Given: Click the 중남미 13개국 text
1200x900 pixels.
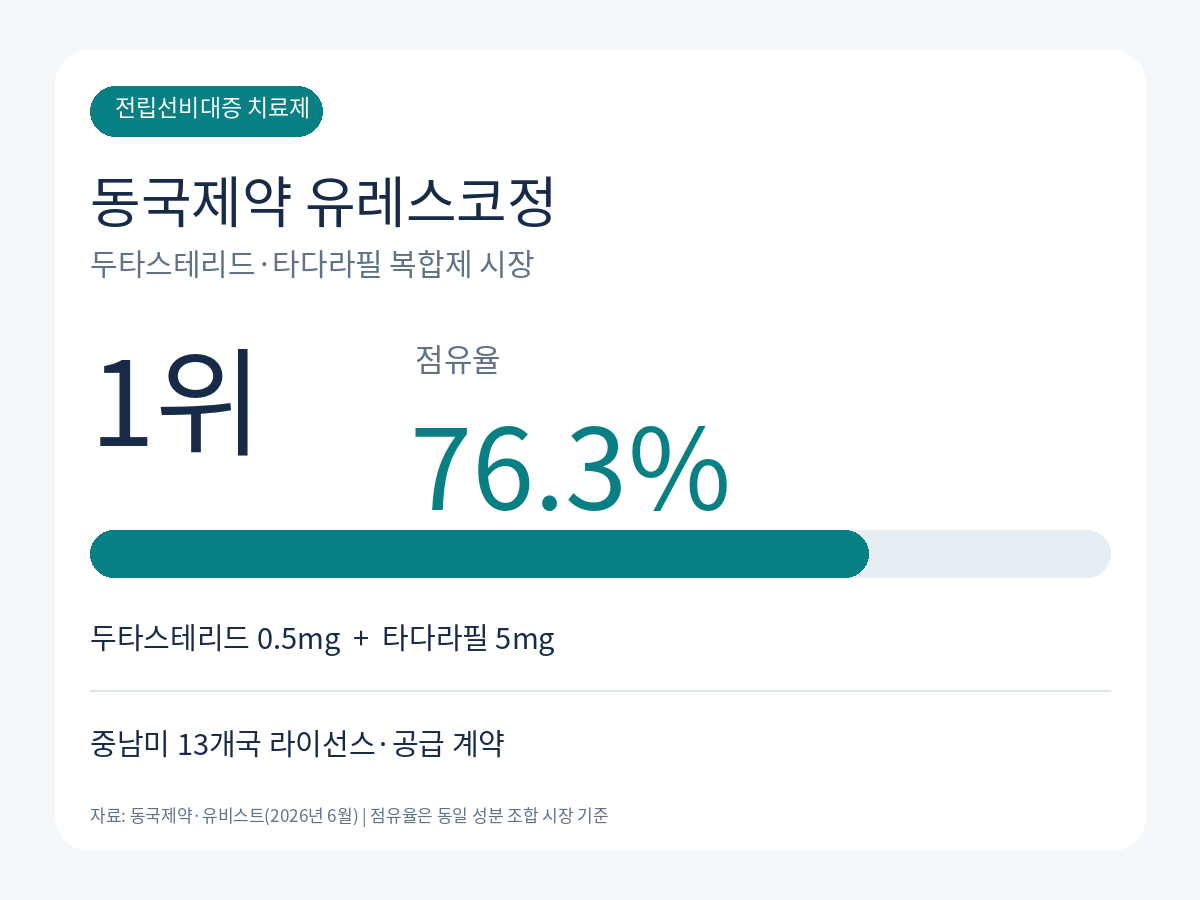Looking at the screenshot, I should click(176, 745).
